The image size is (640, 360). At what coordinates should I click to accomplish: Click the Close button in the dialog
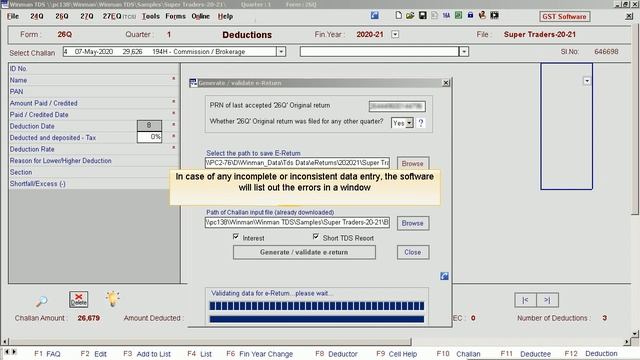(413, 252)
